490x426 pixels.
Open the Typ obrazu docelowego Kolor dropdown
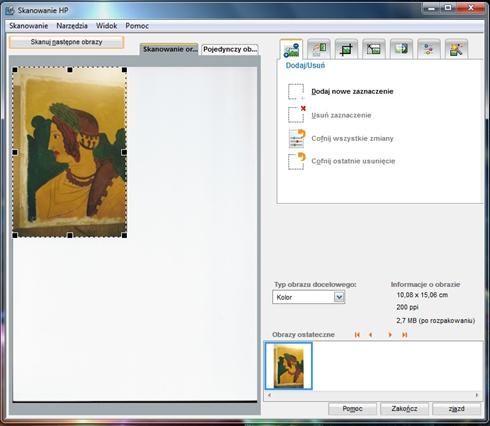point(308,297)
